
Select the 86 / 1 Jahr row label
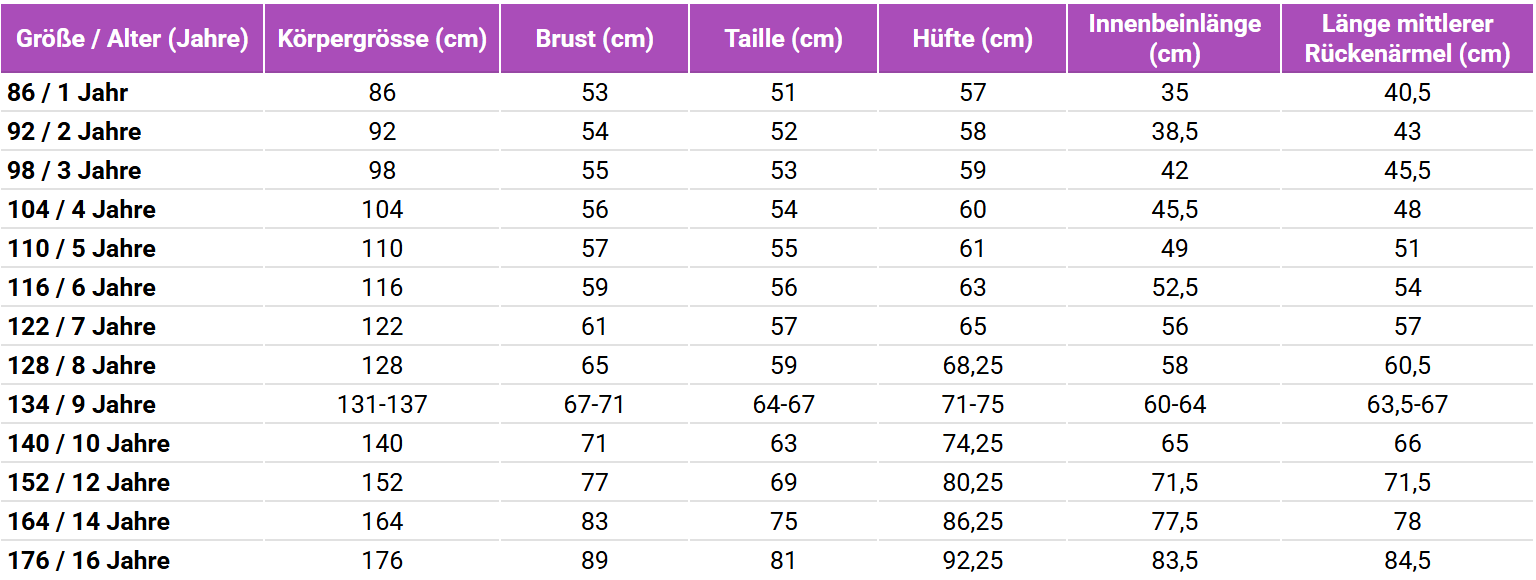pyautogui.click(x=68, y=93)
